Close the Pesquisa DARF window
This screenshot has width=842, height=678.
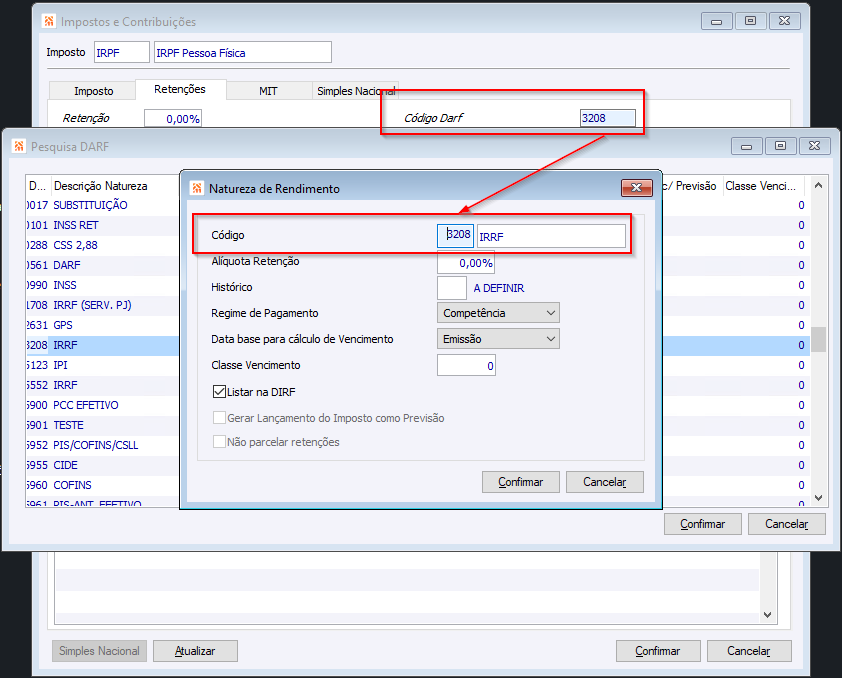click(x=814, y=146)
